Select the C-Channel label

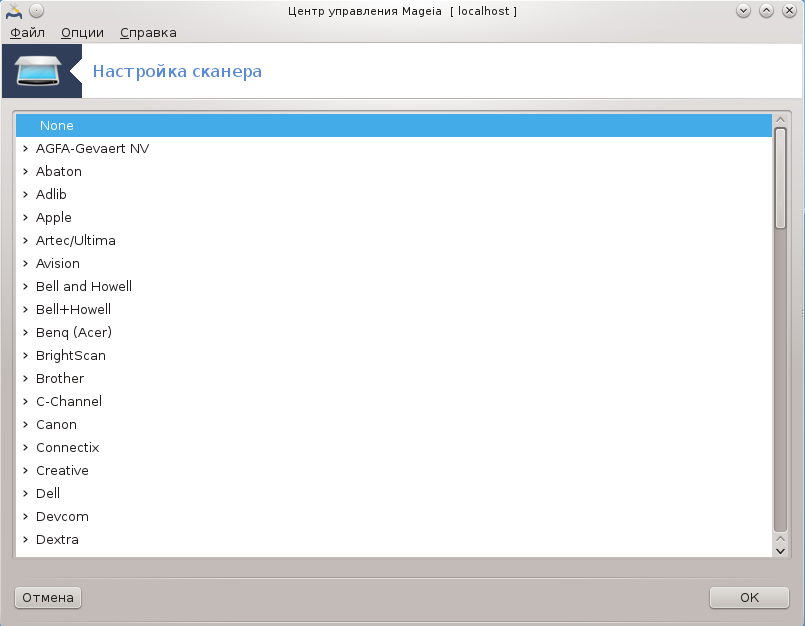(x=69, y=402)
